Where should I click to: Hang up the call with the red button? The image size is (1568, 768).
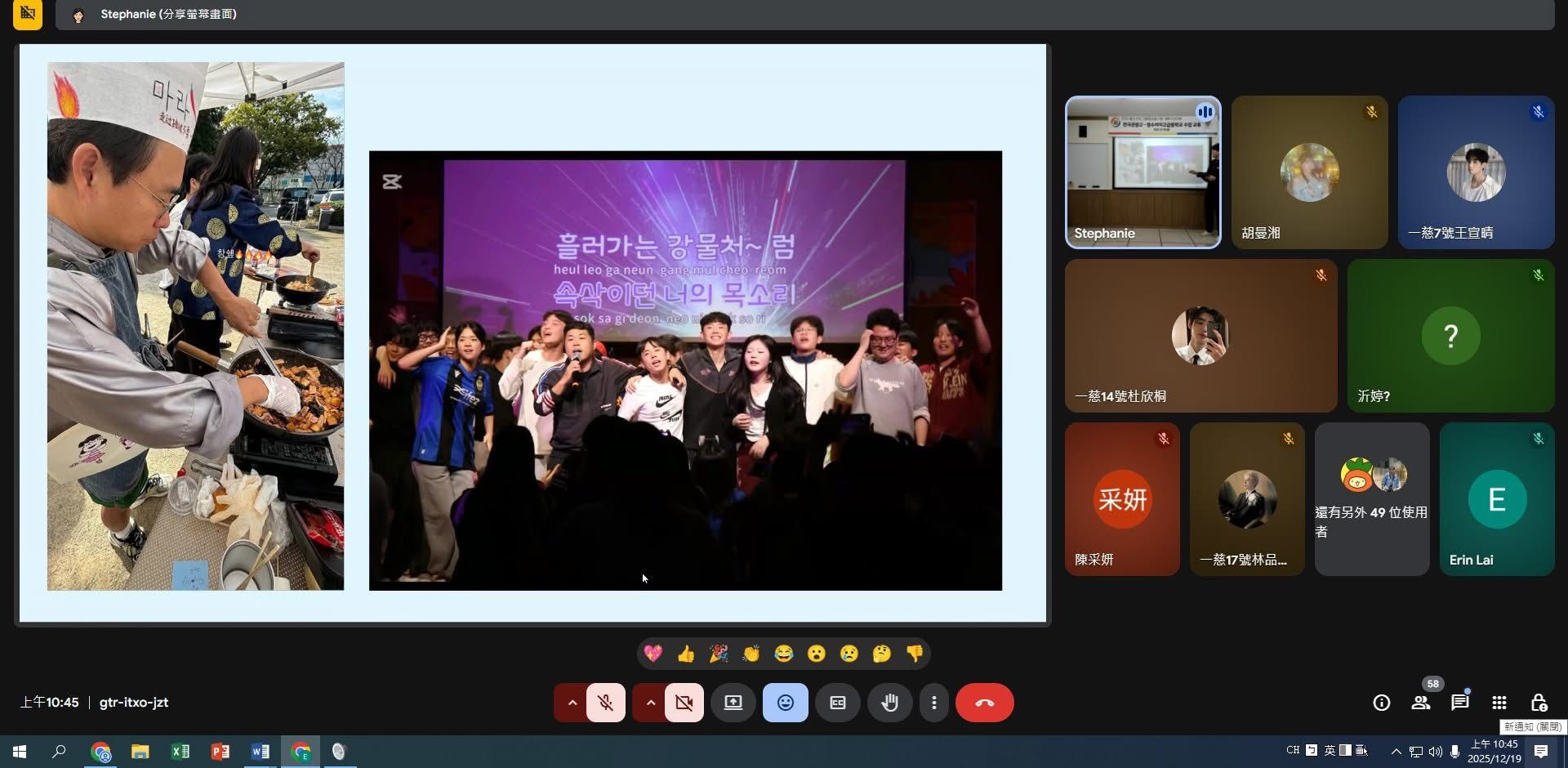pos(984,702)
